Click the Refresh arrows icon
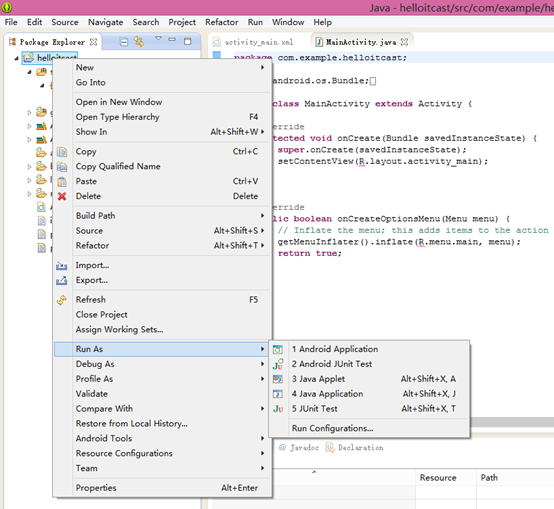The image size is (554, 509). point(61,300)
